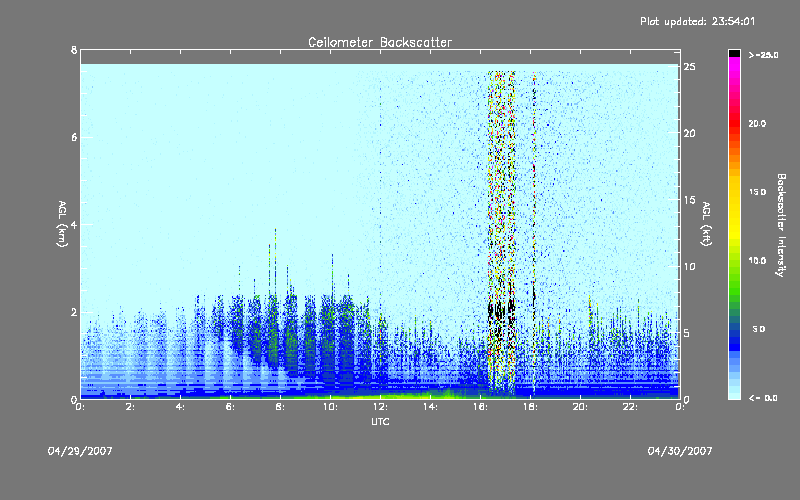
Task: Click the "2" km tick label on the left axis
Action: [74, 312]
